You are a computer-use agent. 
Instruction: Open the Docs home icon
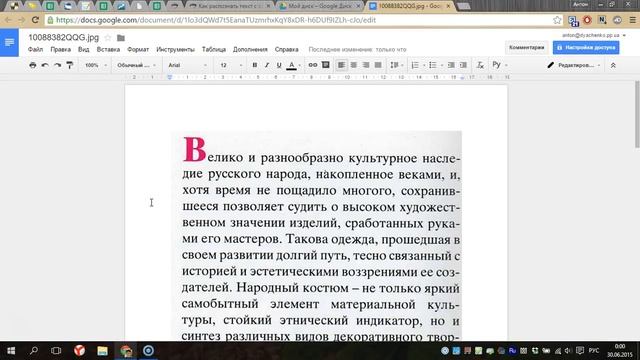tap(9, 42)
